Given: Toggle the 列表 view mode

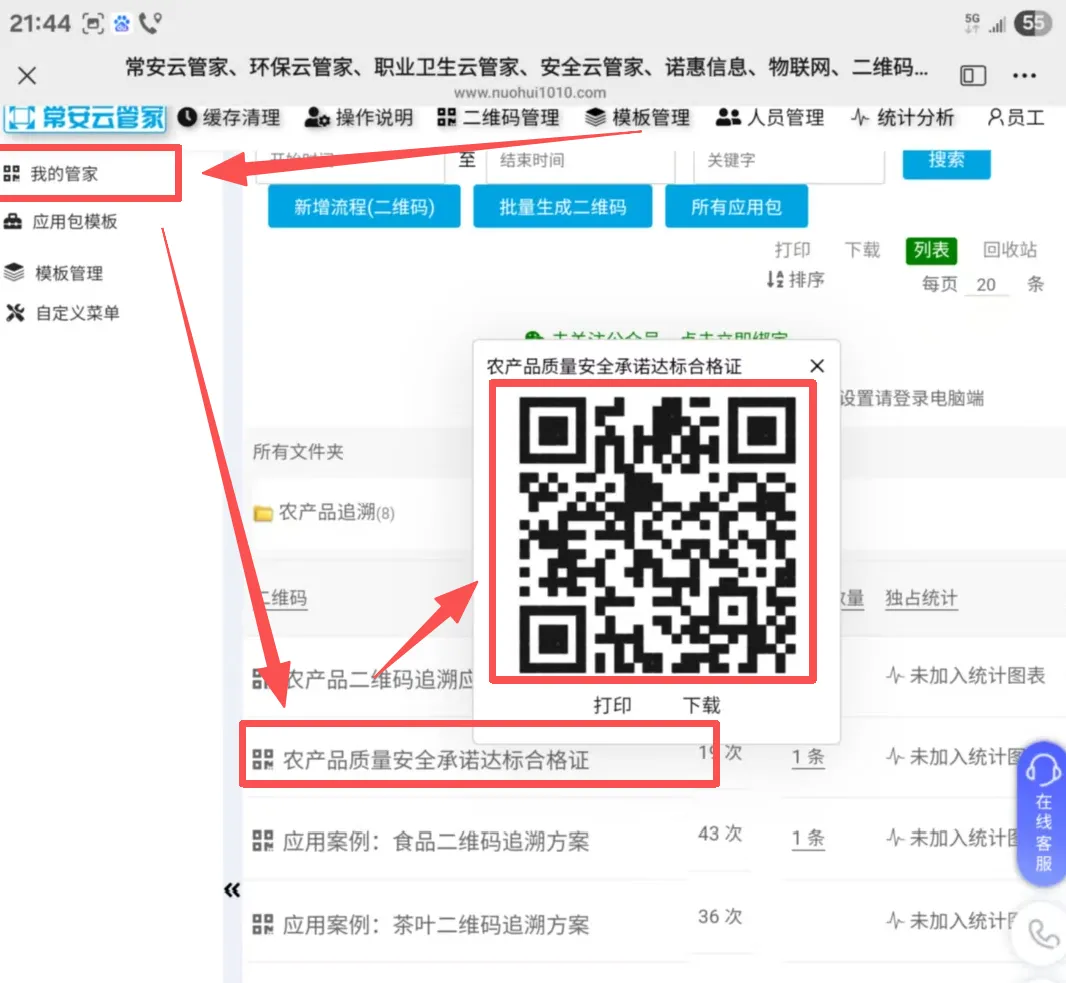Looking at the screenshot, I should 930,250.
